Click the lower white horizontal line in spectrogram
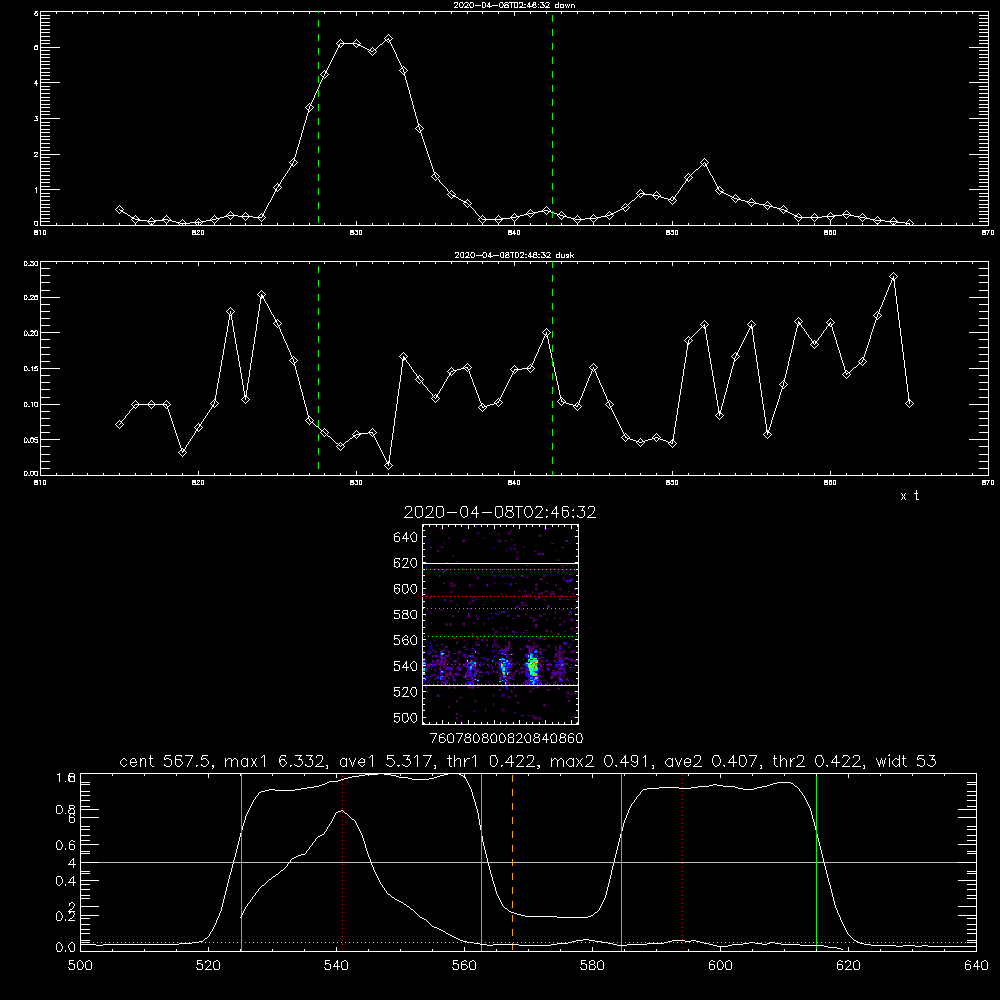This screenshot has height=1000, width=1000. click(x=501, y=686)
